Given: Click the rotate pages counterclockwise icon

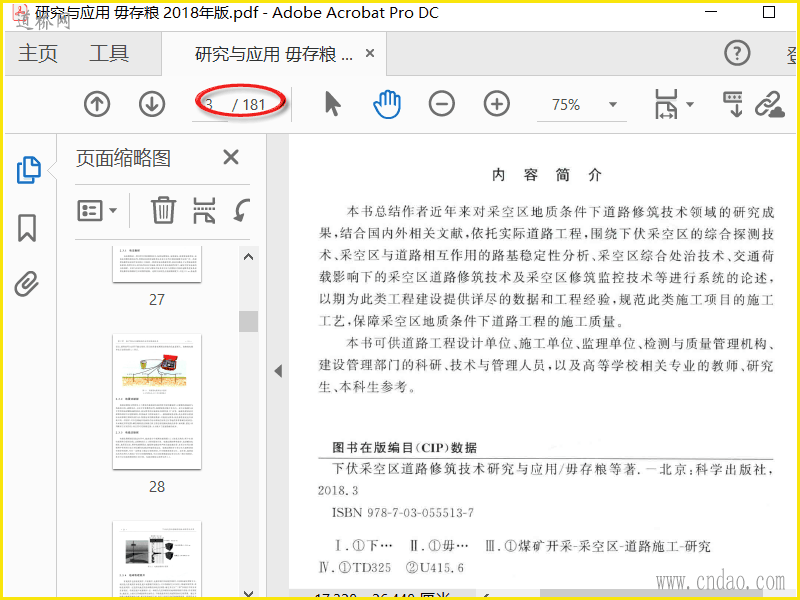Looking at the screenshot, I should 242,210.
